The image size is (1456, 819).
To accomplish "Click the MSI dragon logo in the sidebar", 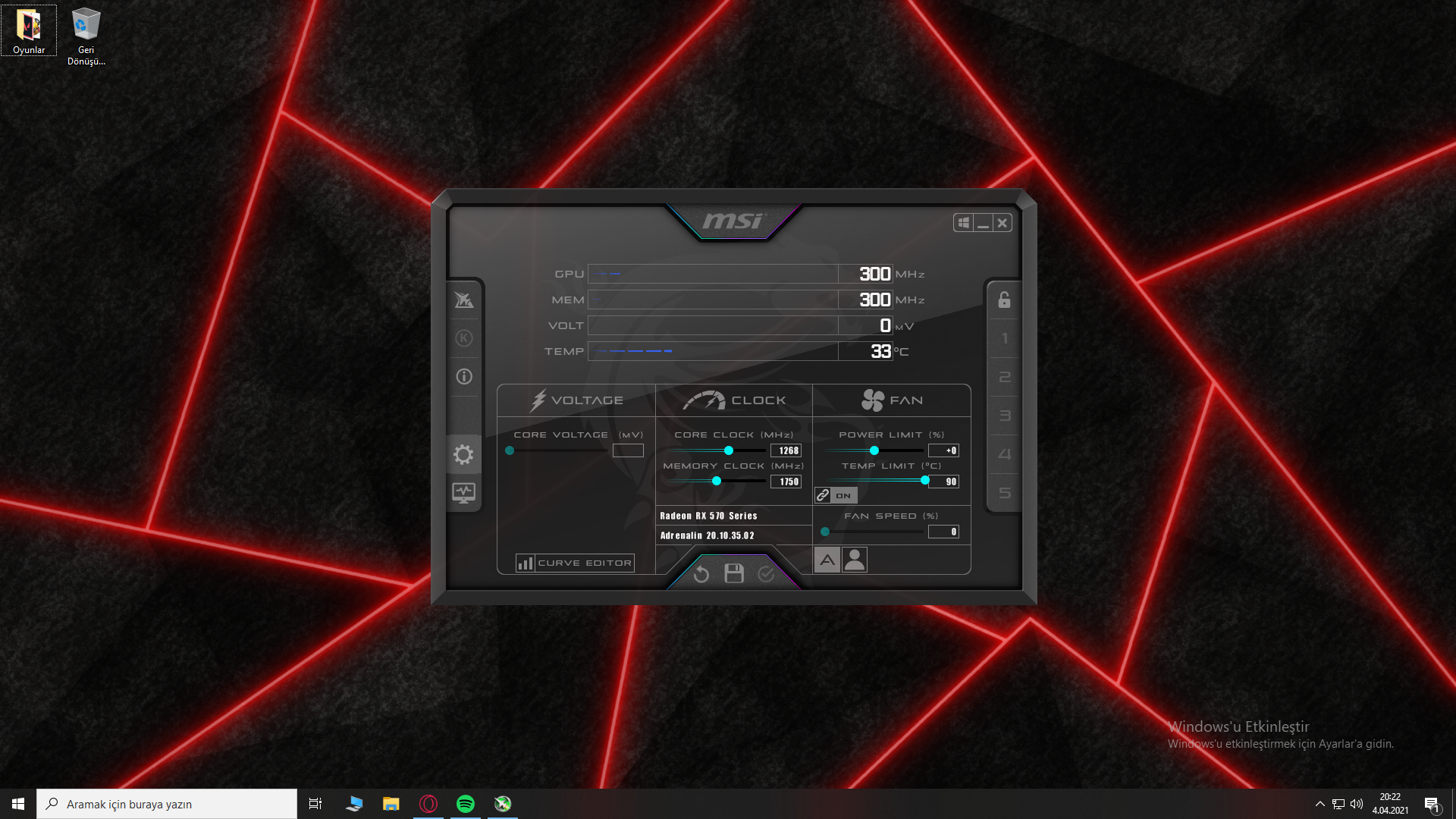I will [x=464, y=300].
